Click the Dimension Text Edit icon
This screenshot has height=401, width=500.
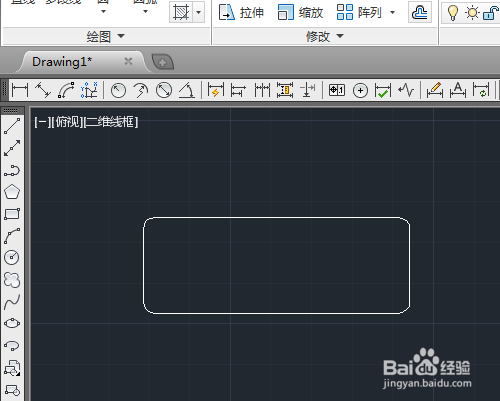click(458, 90)
